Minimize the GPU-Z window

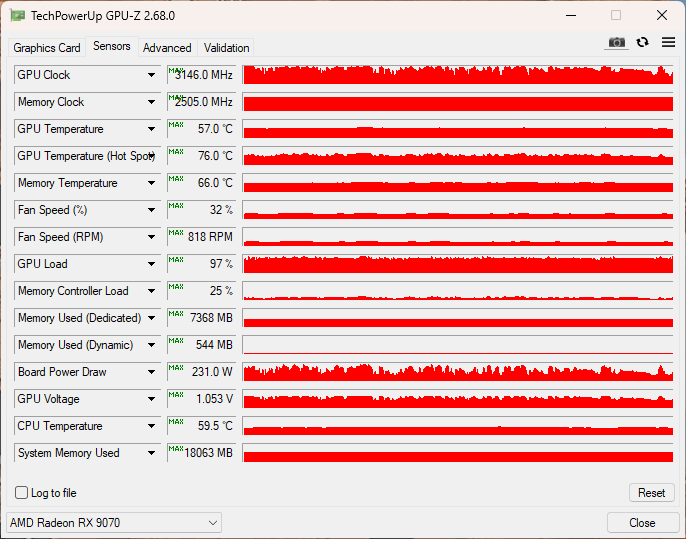[x=571, y=15]
